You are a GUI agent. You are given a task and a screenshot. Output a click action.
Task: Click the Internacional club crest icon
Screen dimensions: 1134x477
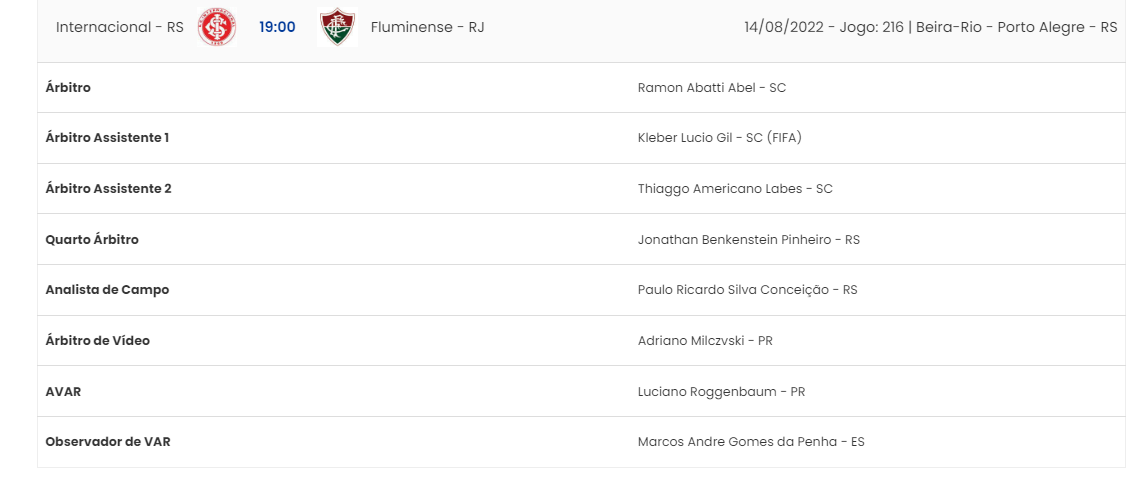[x=217, y=27]
